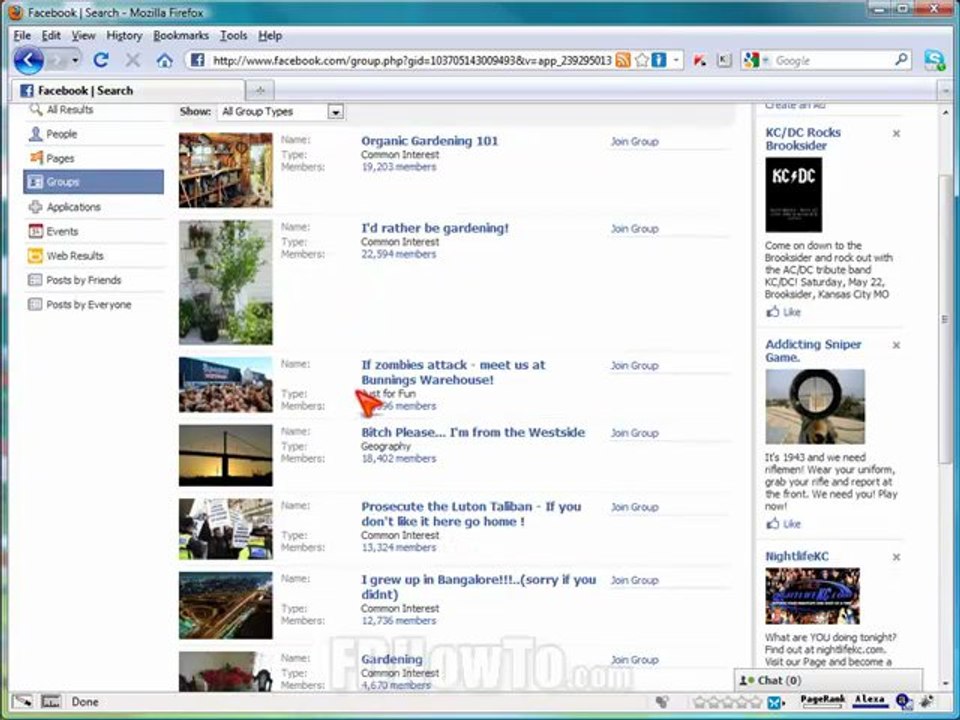Open the KC/DC Rocks Brooksider ad title
Image resolution: width=960 pixels, height=720 pixels.
[803, 139]
